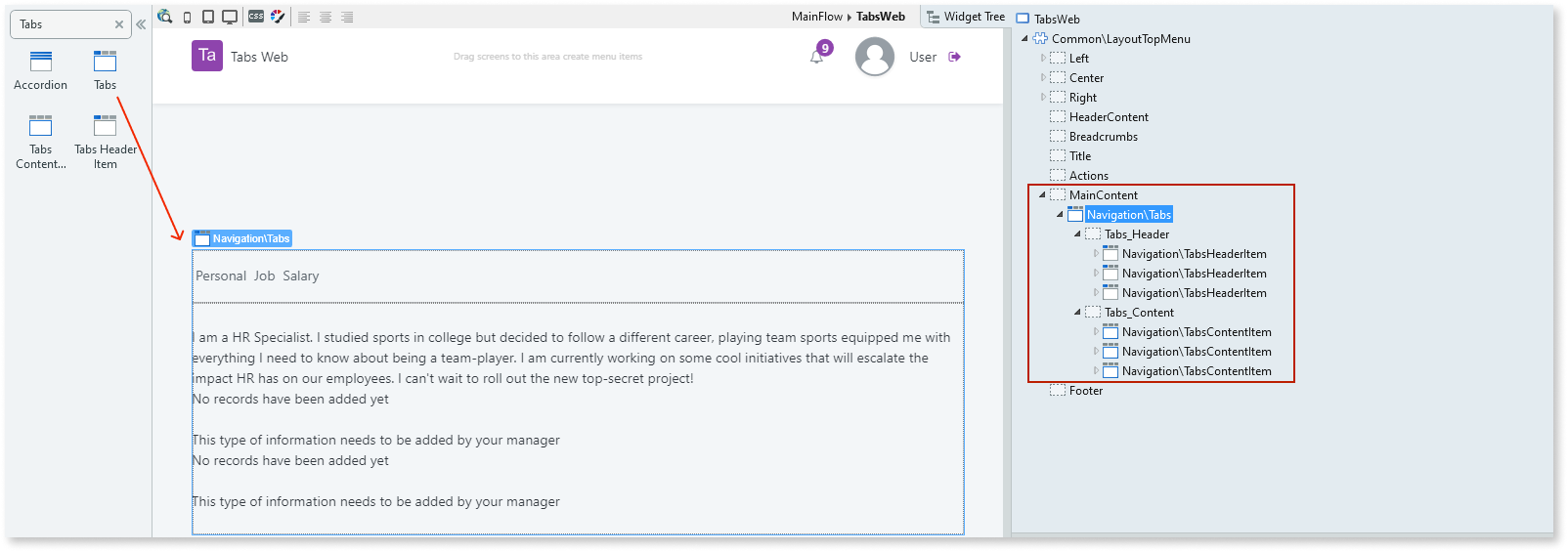Switch to tablet device preview
Viewport: 1568px width, 552px height.
click(208, 17)
